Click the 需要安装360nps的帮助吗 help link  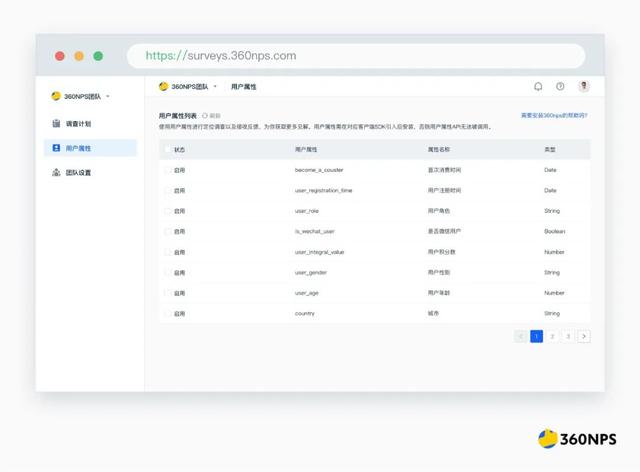554,116
